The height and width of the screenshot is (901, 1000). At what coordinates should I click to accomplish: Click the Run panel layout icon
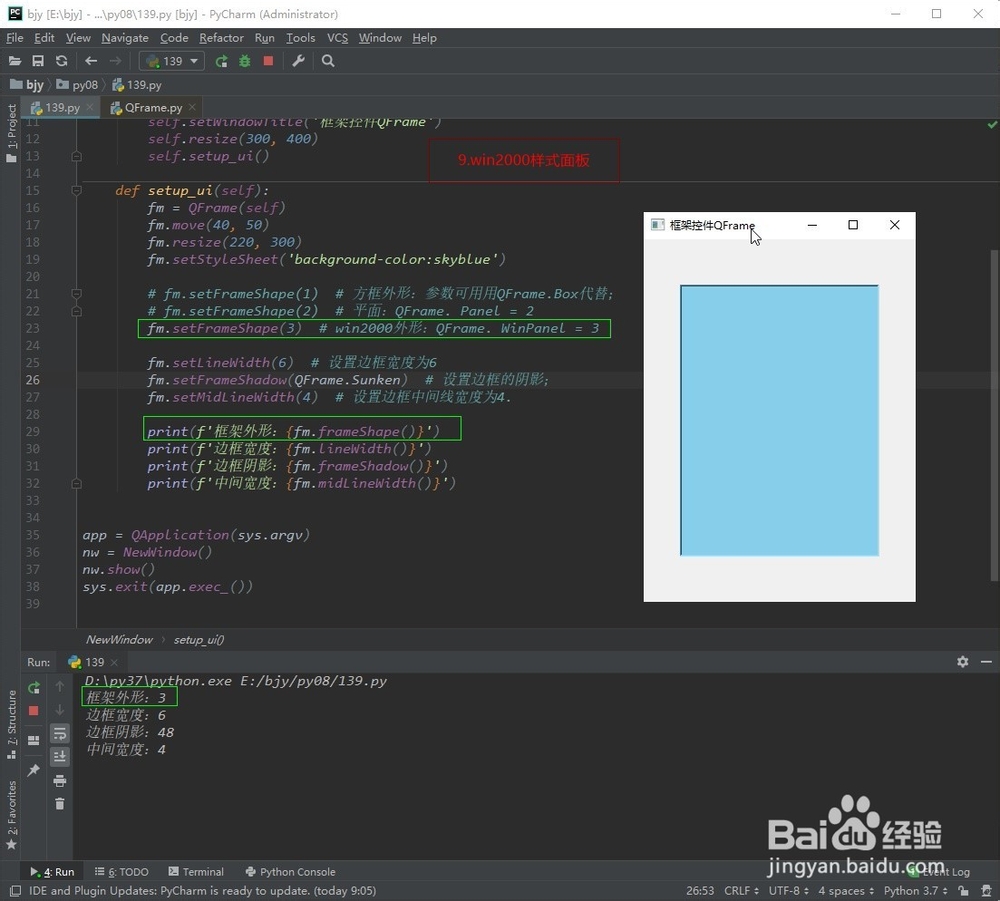34,740
